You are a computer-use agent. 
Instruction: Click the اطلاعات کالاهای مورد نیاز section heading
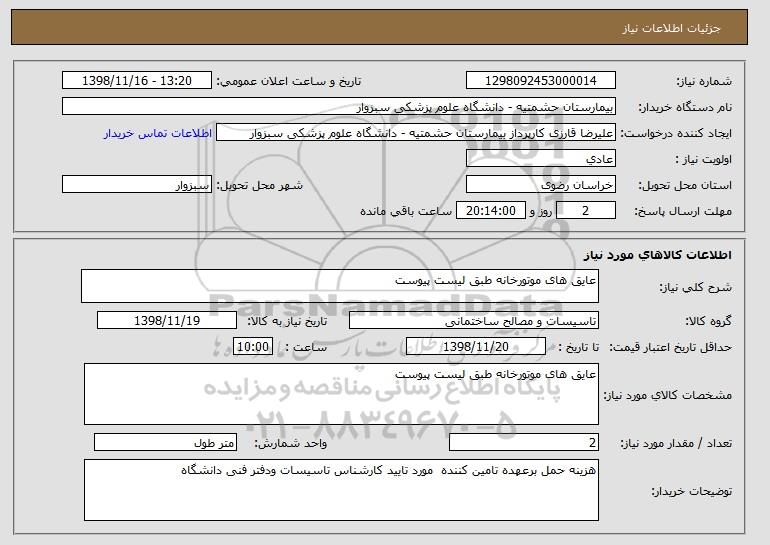click(658, 255)
